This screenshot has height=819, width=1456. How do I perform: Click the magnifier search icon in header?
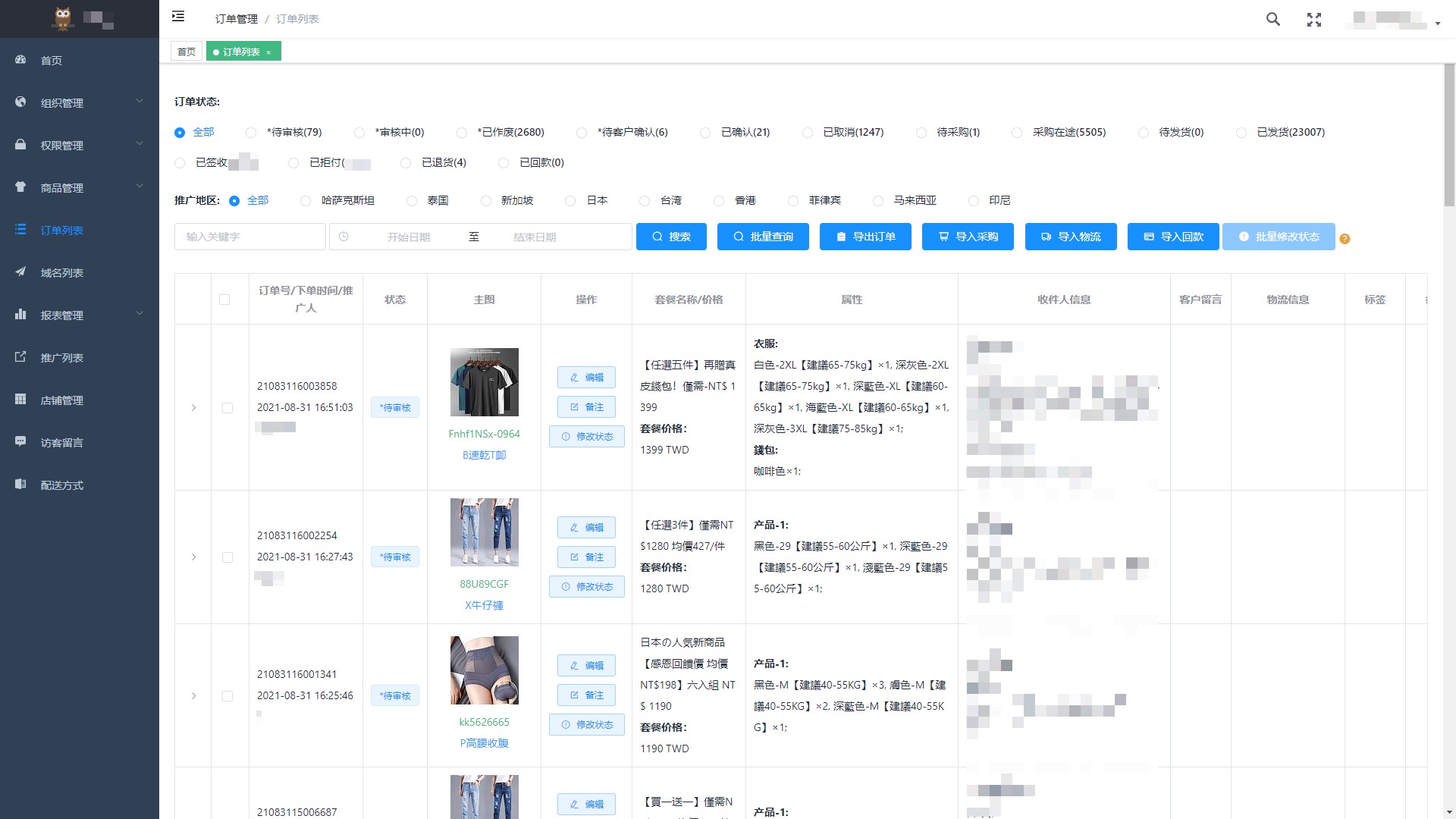(1273, 19)
